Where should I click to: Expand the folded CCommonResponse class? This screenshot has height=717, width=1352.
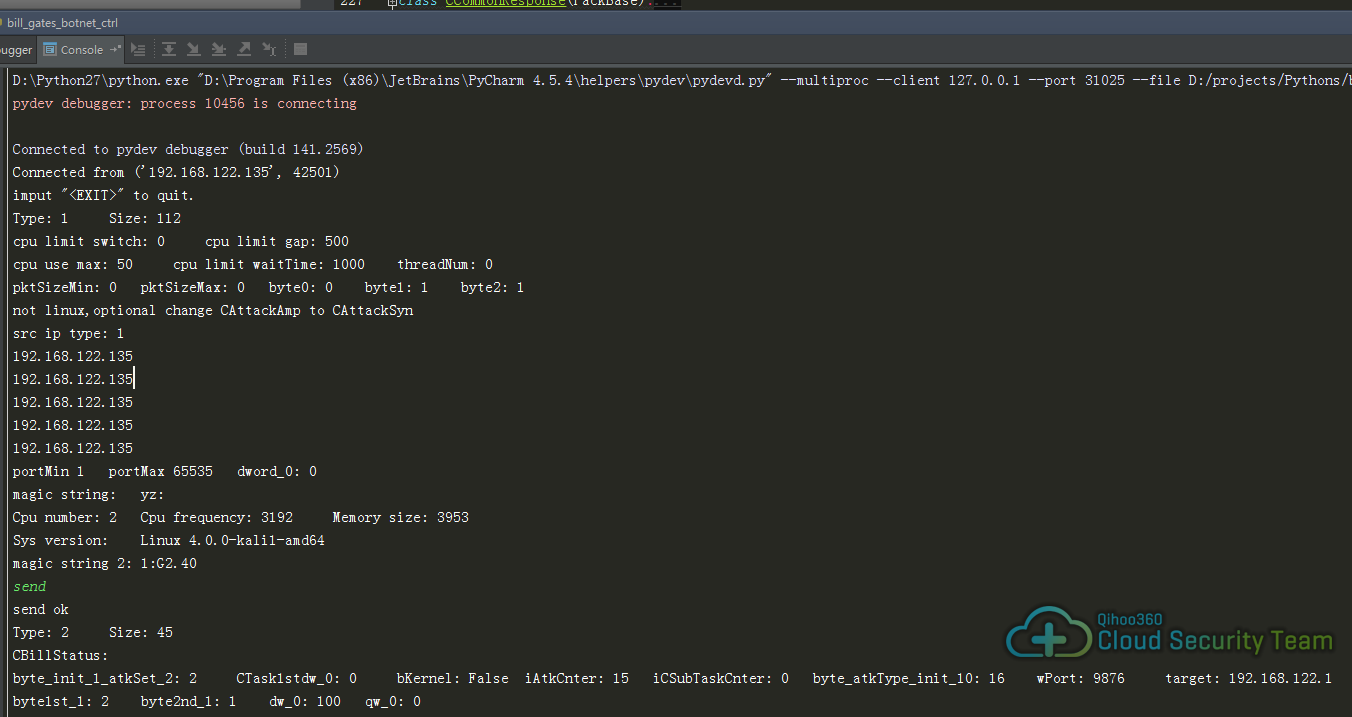[x=392, y=3]
